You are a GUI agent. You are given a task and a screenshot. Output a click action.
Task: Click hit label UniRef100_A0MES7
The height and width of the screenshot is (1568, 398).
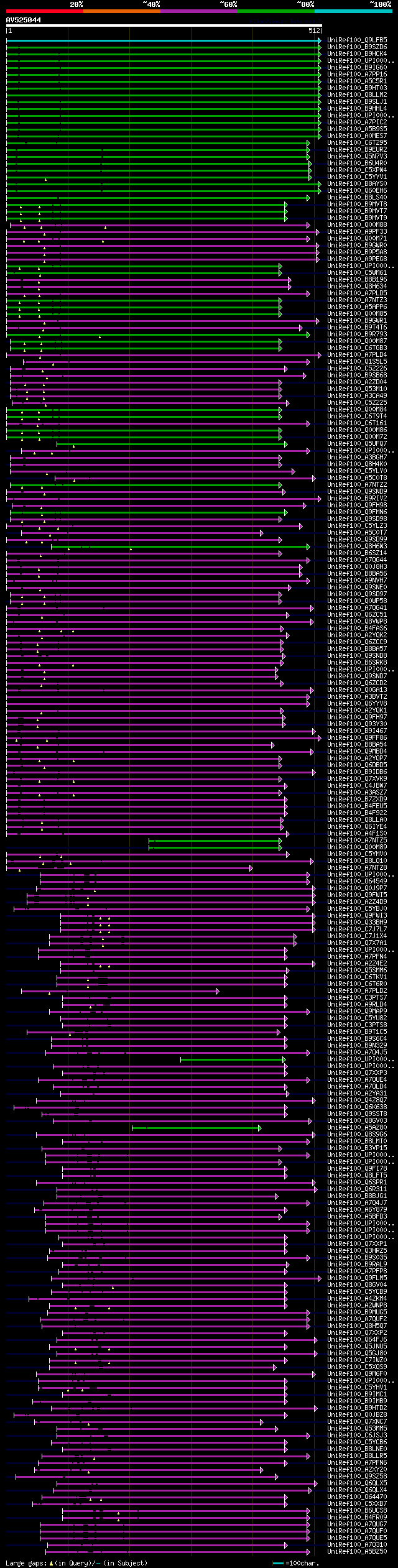tap(357, 136)
